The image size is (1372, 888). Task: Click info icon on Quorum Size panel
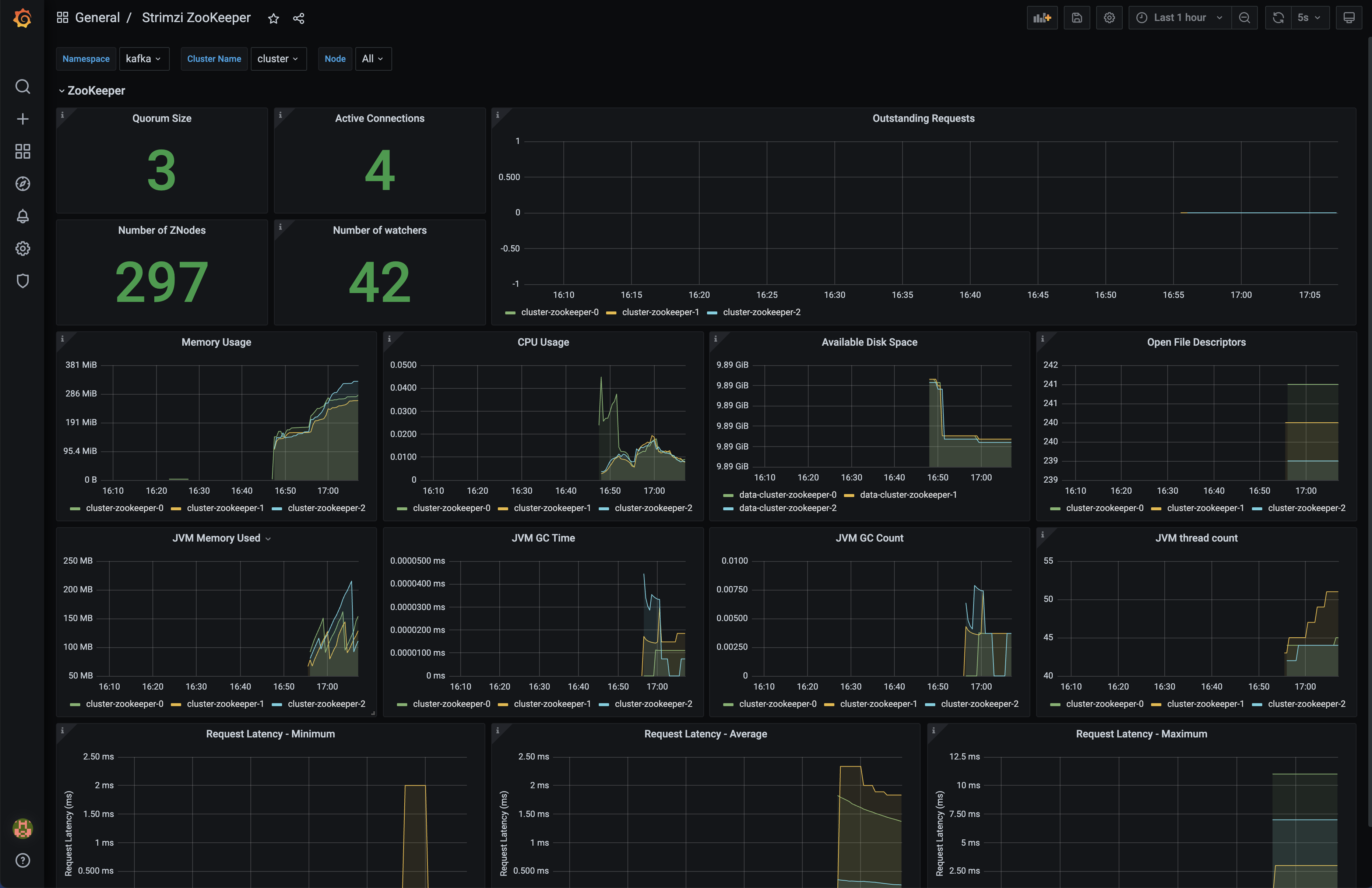point(62,114)
